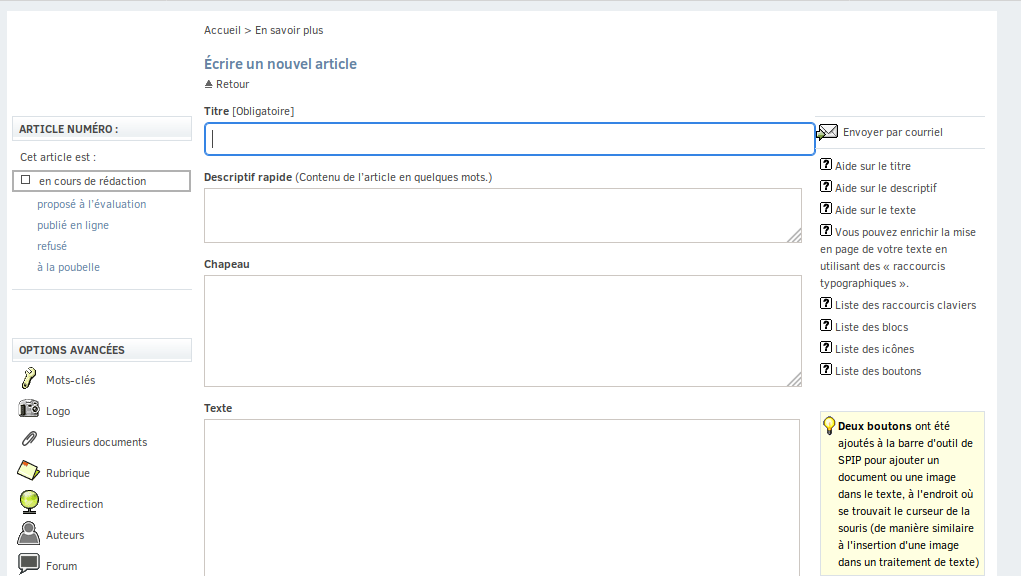Viewport: 1021px width, 576px height.
Task: Click the lightbulb tip icon
Action: [829, 426]
